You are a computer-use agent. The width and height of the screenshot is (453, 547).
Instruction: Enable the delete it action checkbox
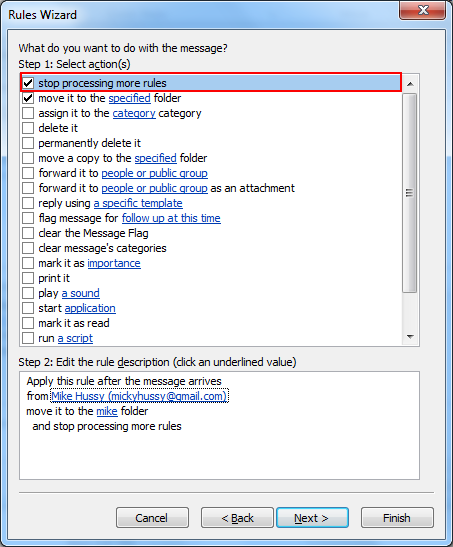[x=28, y=128]
